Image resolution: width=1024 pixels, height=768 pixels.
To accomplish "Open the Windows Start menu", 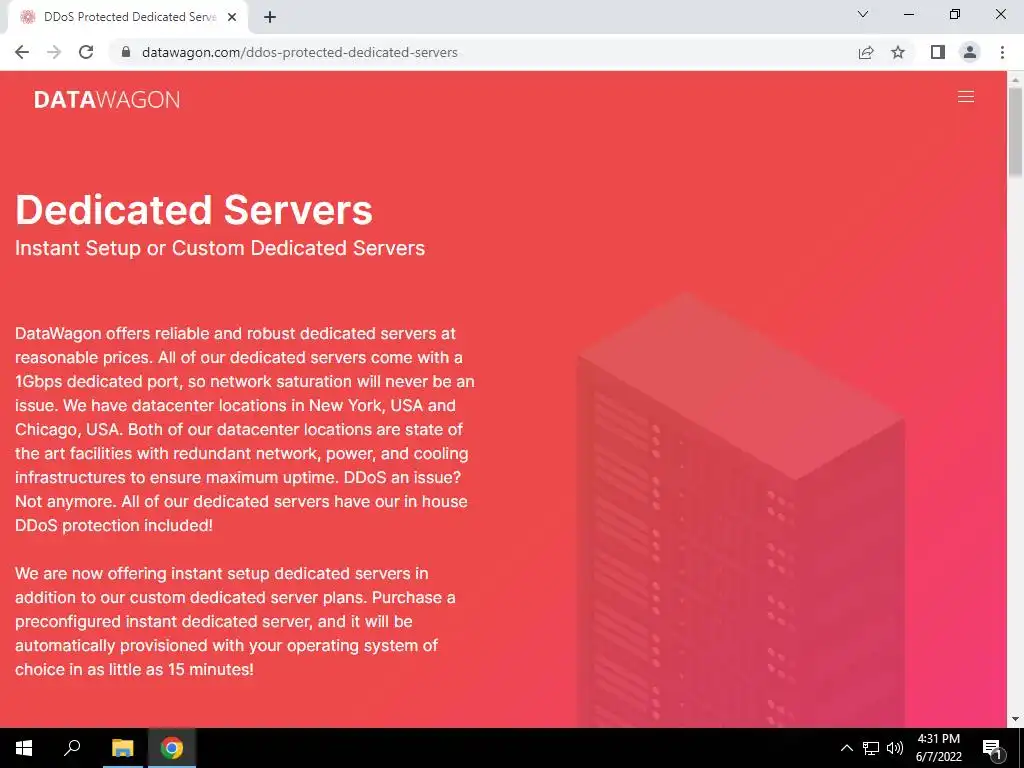I will coord(24,748).
